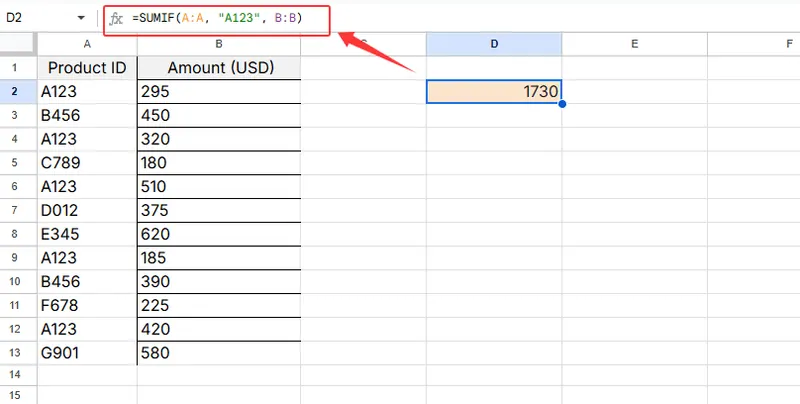Select the cell containing C789
Viewport: 800px width, 404px height.
tap(87, 163)
